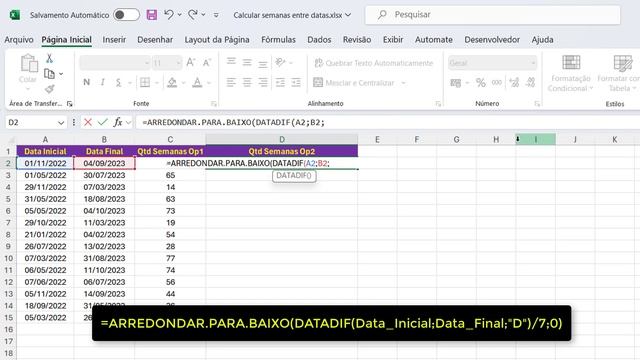Select the Página Inicial tab
640x360 pixels.
point(67,40)
